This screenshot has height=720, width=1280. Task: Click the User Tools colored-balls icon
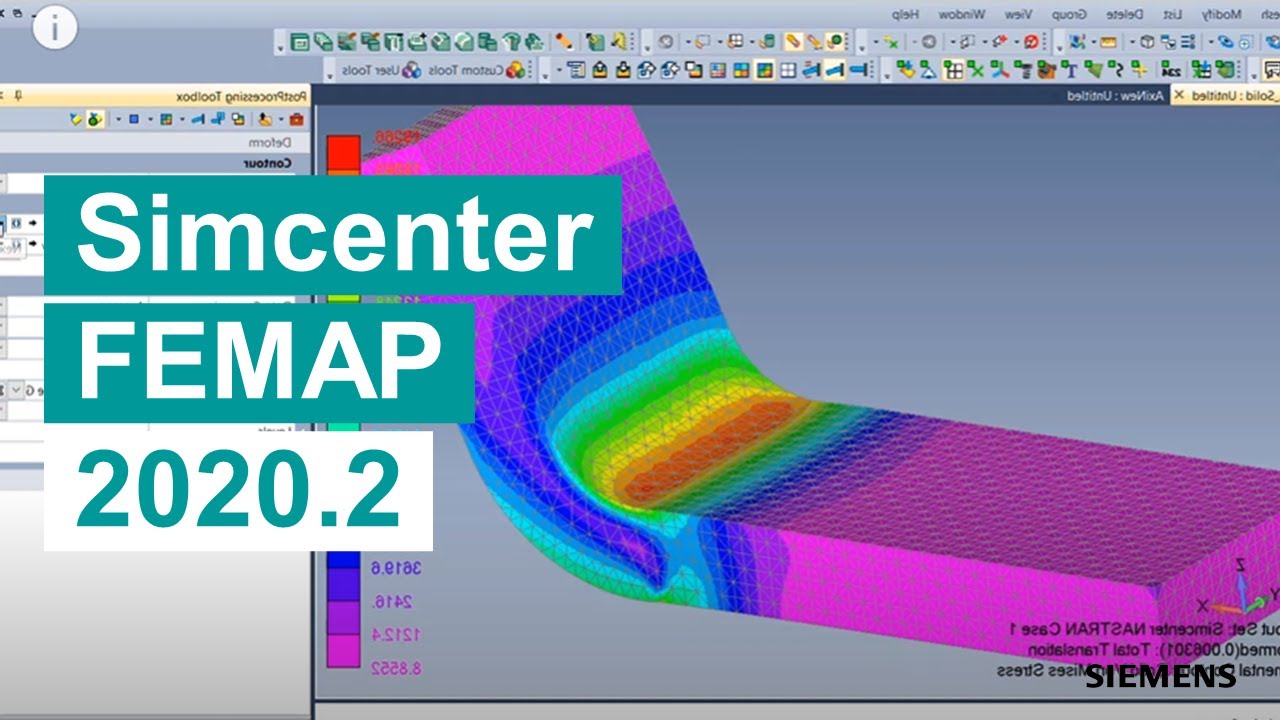click(x=411, y=71)
